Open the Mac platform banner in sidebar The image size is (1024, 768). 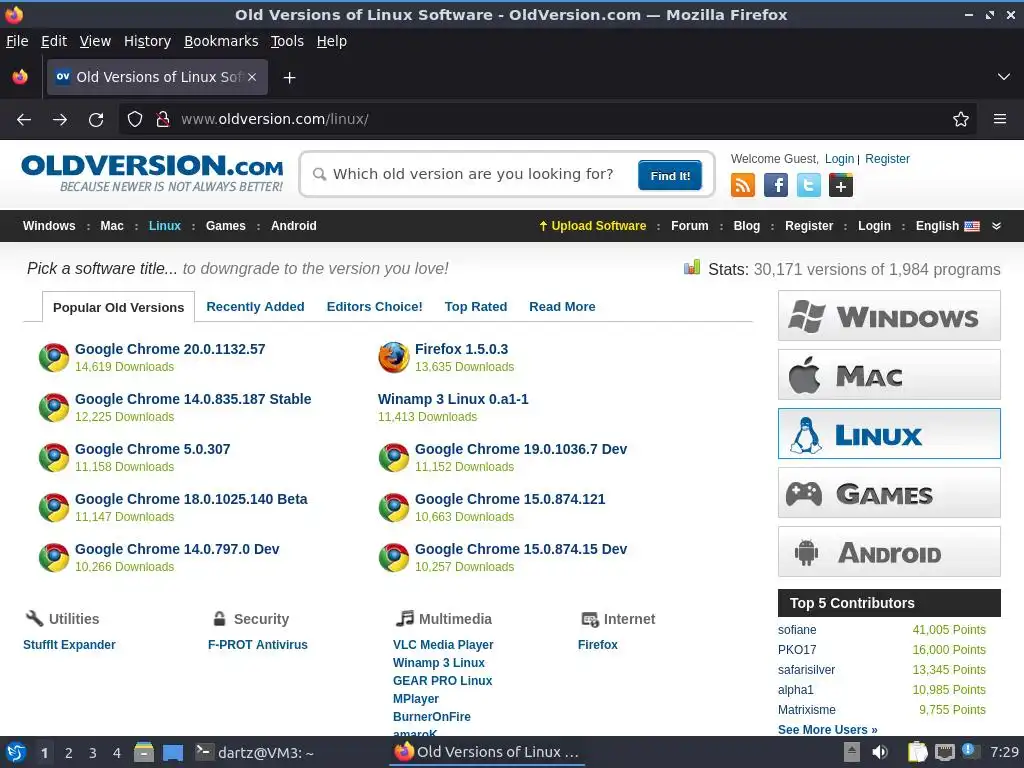click(x=889, y=375)
